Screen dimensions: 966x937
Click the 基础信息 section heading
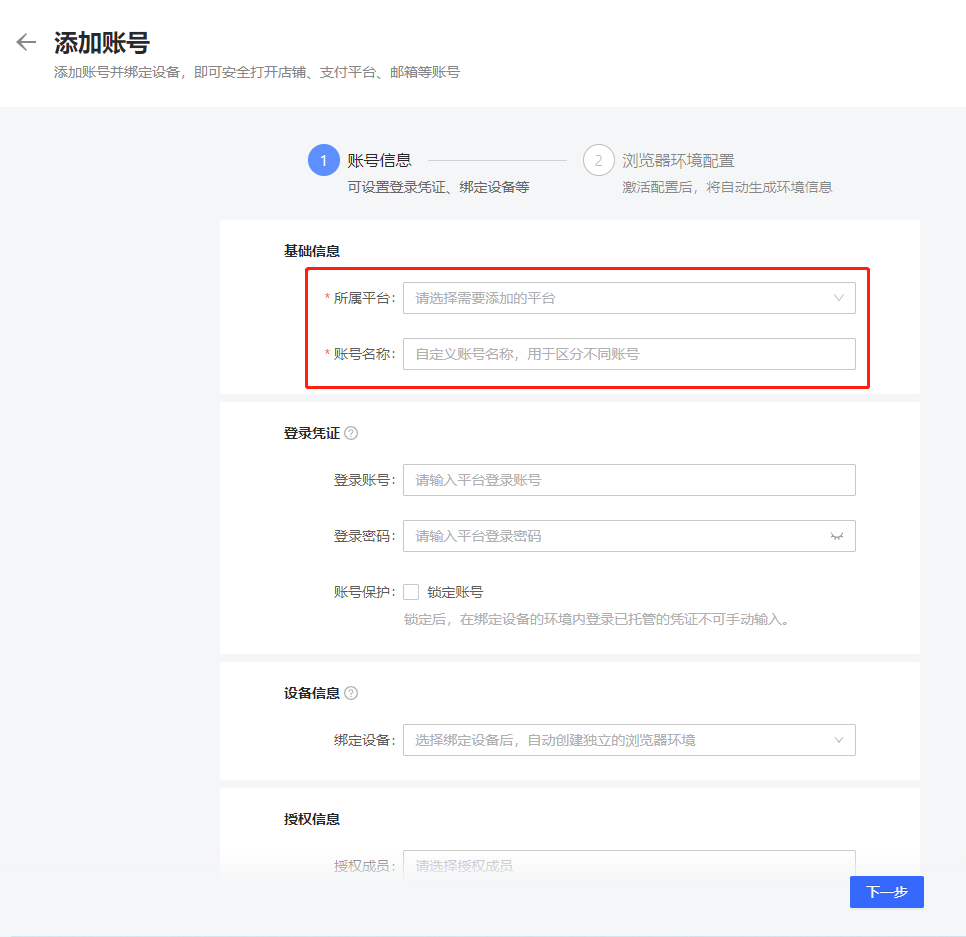click(x=312, y=251)
